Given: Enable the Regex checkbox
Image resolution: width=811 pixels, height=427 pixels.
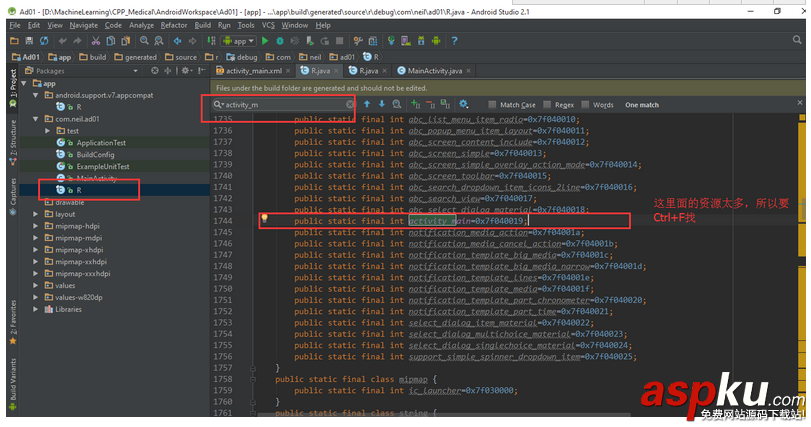Looking at the screenshot, I should [x=548, y=105].
